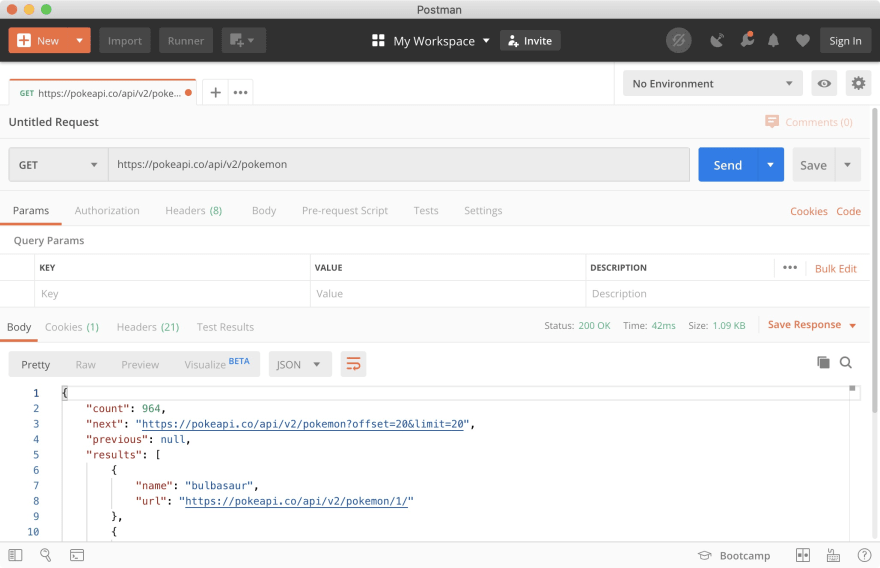
Task: Open the Save button dropdown arrow
Action: tap(847, 165)
